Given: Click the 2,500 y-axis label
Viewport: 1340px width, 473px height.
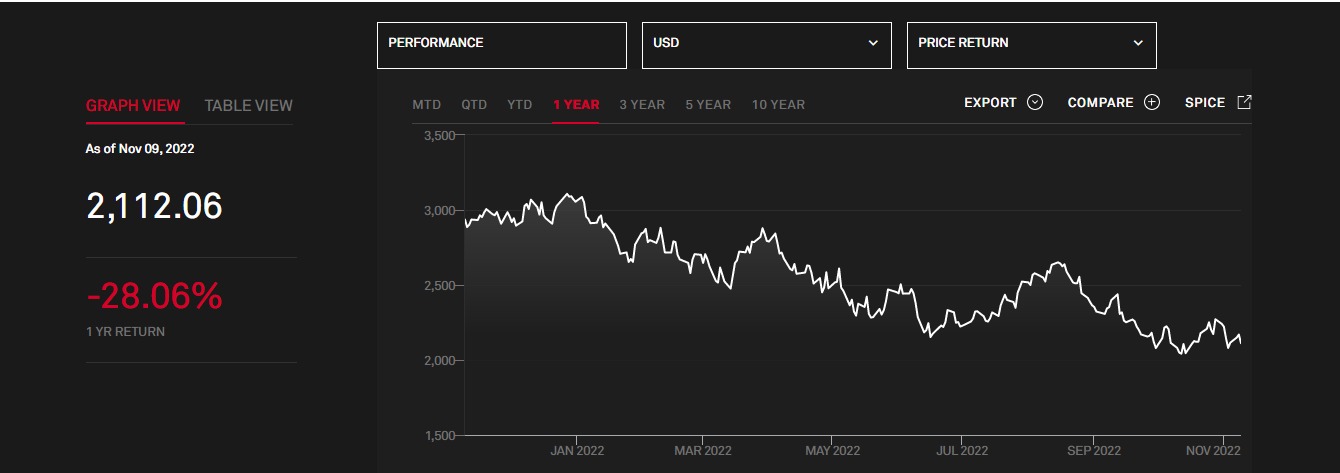Looking at the screenshot, I should 440,286.
